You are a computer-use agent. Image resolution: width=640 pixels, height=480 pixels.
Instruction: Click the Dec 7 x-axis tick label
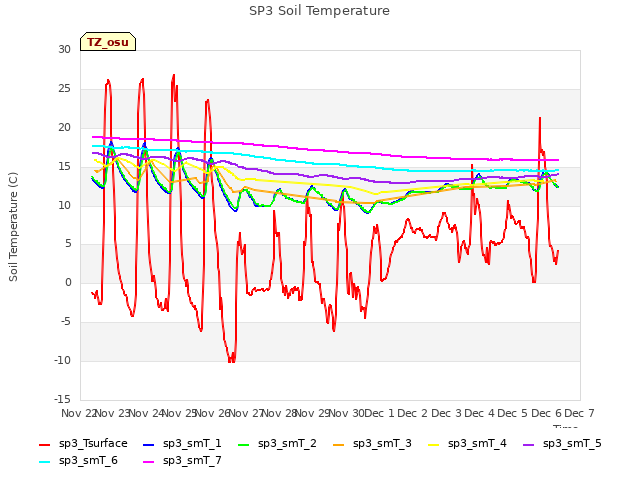tap(580, 413)
